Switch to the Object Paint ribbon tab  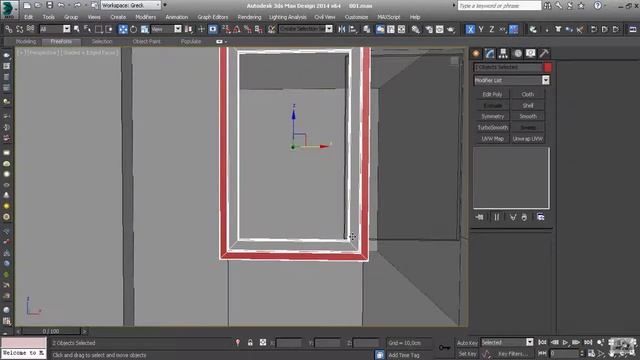[x=146, y=42]
